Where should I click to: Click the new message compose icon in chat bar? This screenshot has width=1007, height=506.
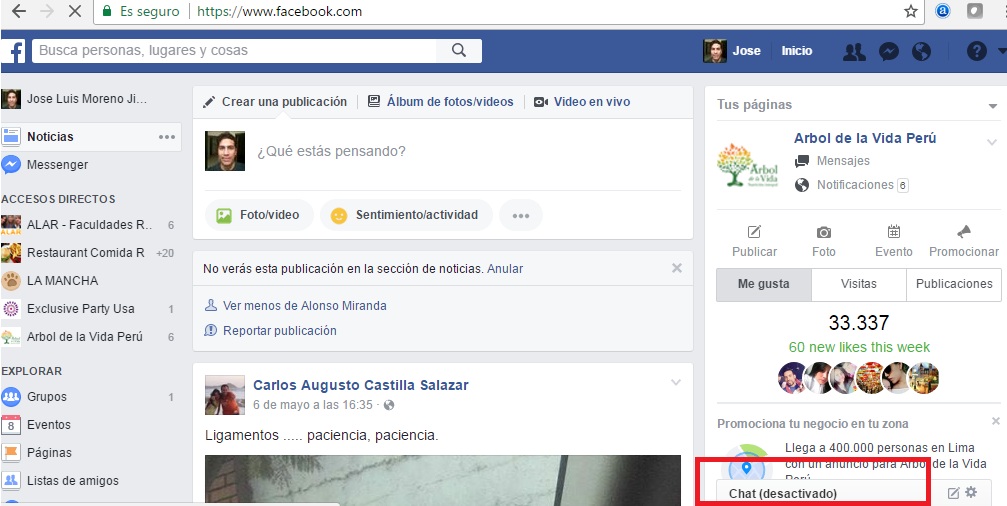point(953,493)
